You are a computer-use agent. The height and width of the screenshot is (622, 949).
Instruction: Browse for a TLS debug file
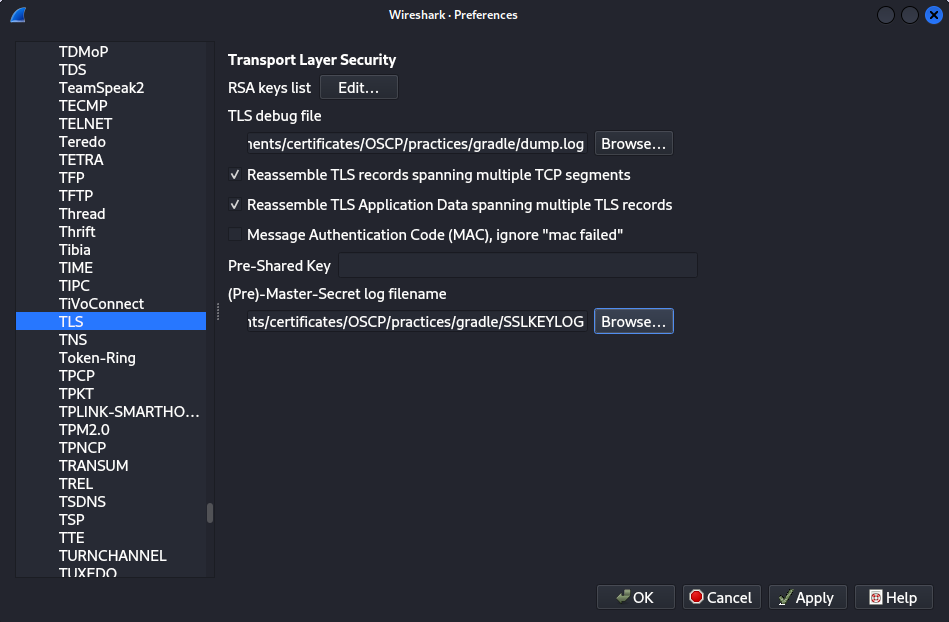point(633,143)
